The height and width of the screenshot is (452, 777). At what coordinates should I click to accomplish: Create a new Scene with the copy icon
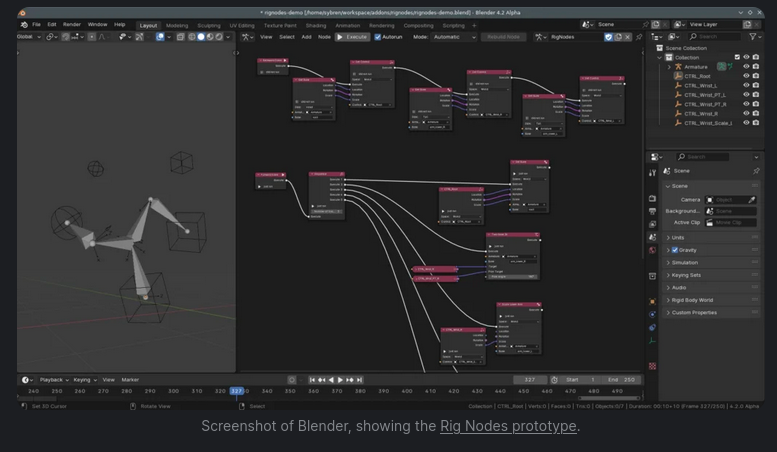click(x=656, y=24)
